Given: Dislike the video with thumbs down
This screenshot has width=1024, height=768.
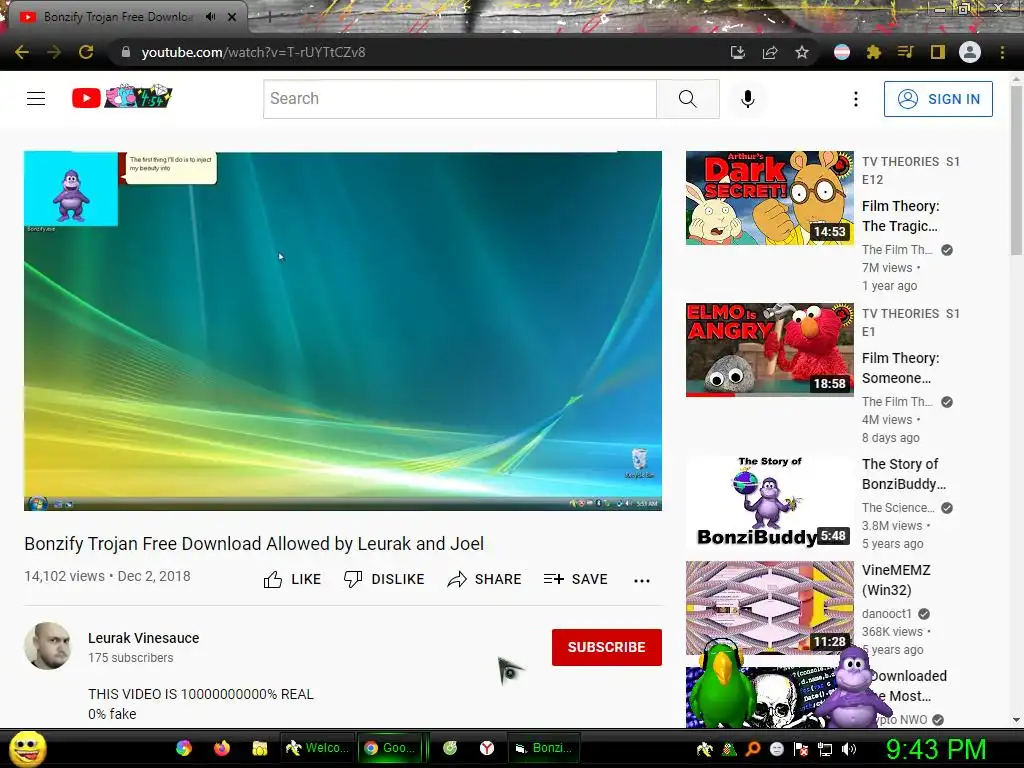Looking at the screenshot, I should 384,579.
